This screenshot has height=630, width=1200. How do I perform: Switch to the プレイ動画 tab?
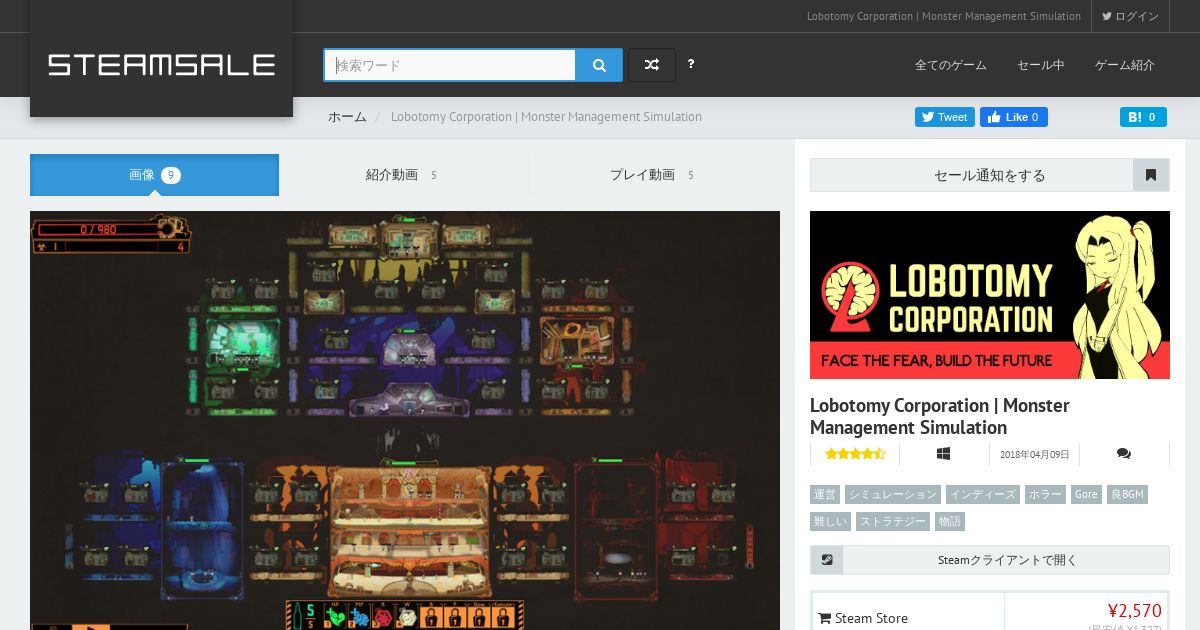654,175
